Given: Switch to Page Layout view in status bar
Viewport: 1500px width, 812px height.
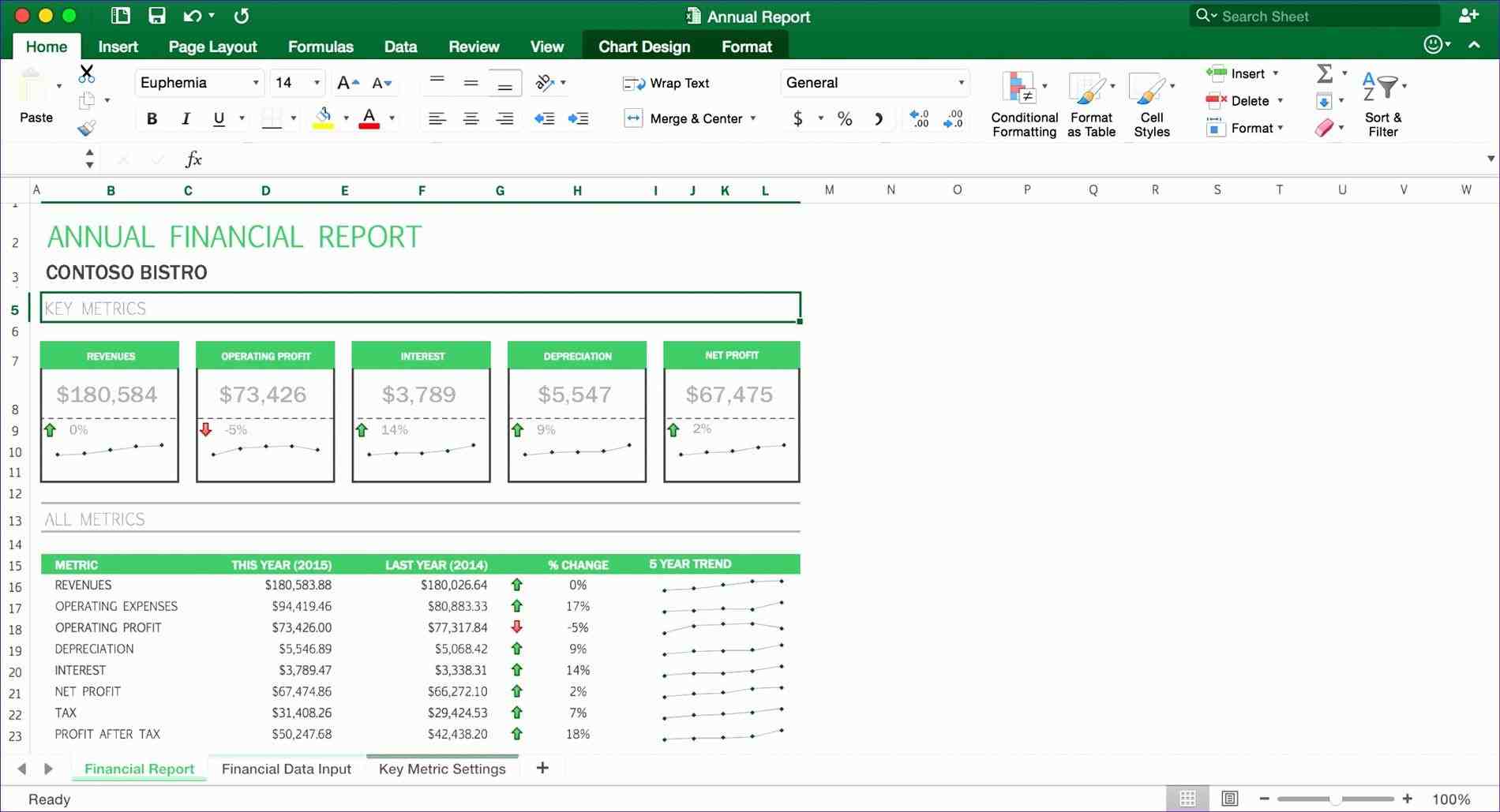Looking at the screenshot, I should (x=1229, y=799).
